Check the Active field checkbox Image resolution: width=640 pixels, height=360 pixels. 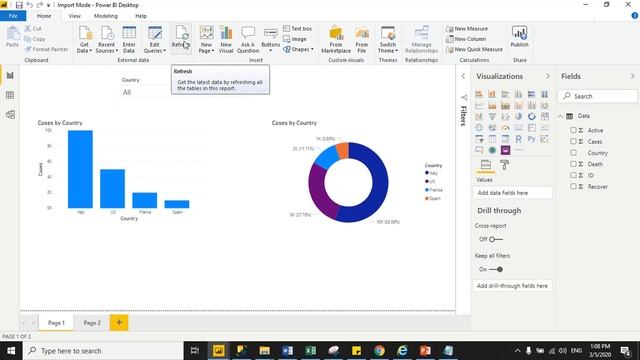coord(573,130)
